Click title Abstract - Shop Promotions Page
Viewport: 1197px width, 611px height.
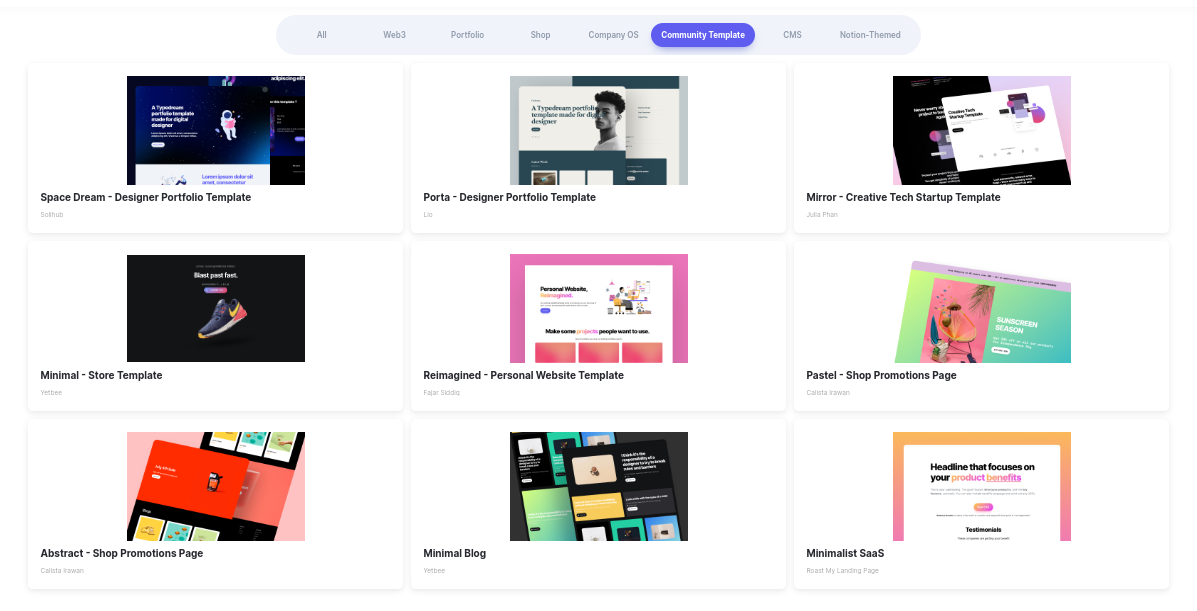121,553
